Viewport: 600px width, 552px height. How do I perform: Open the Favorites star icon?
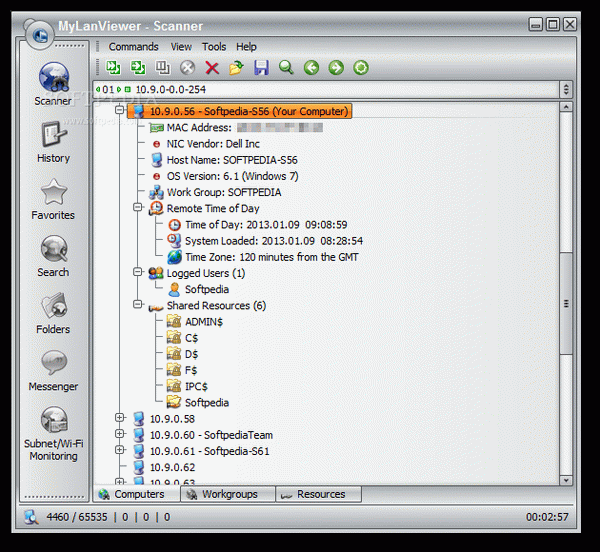click(x=54, y=191)
